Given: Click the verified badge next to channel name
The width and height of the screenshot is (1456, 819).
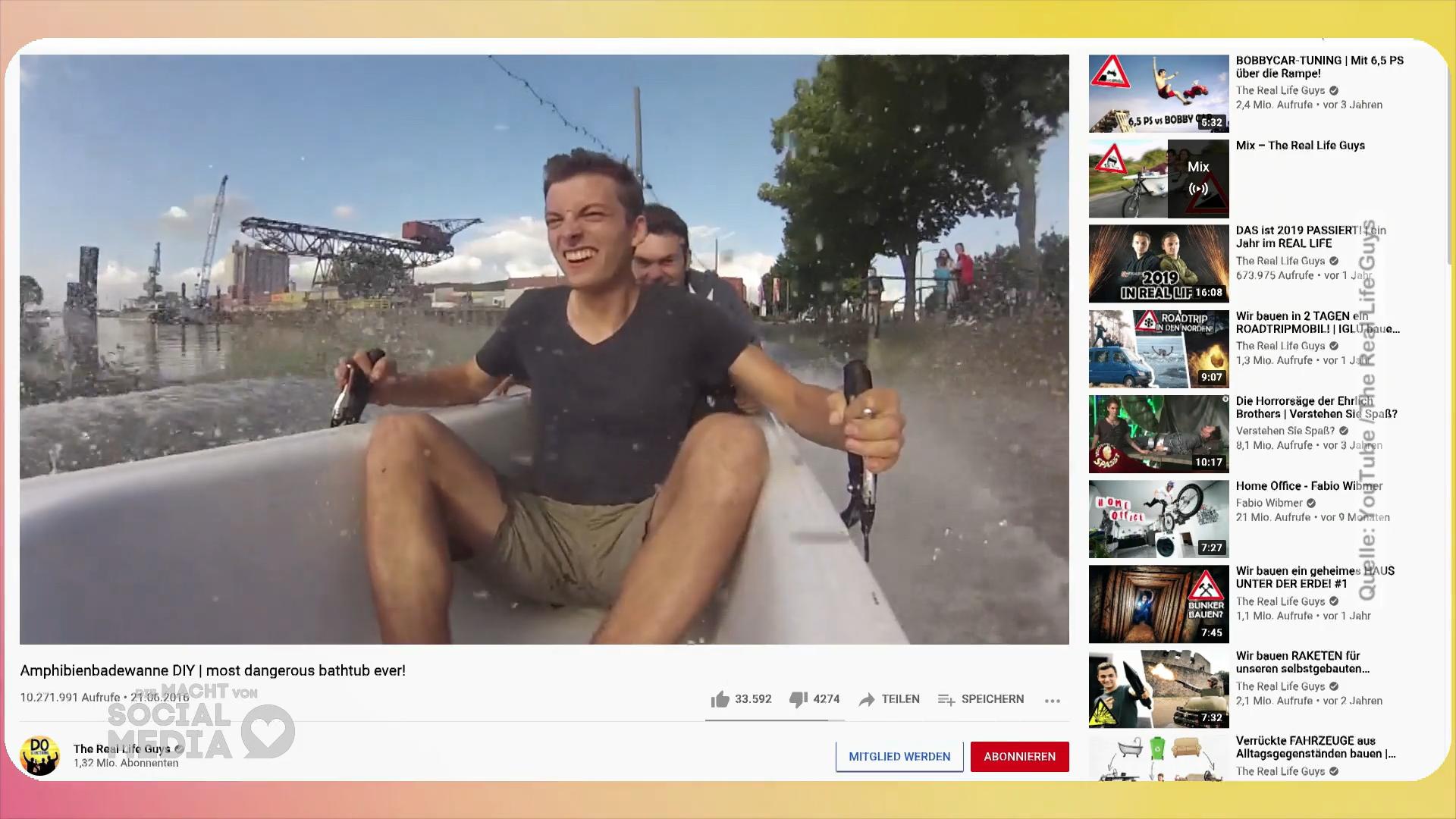Looking at the screenshot, I should tap(177, 748).
